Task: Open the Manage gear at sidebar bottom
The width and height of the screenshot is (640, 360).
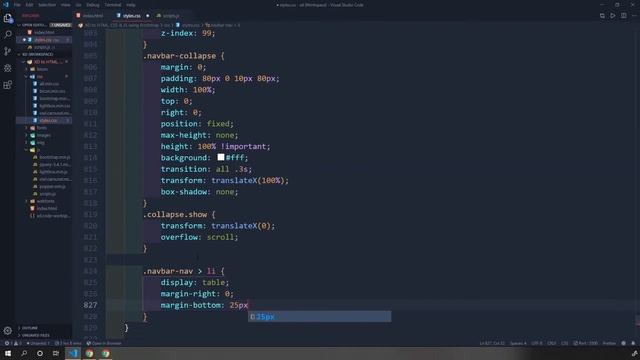Action: tap(8, 330)
